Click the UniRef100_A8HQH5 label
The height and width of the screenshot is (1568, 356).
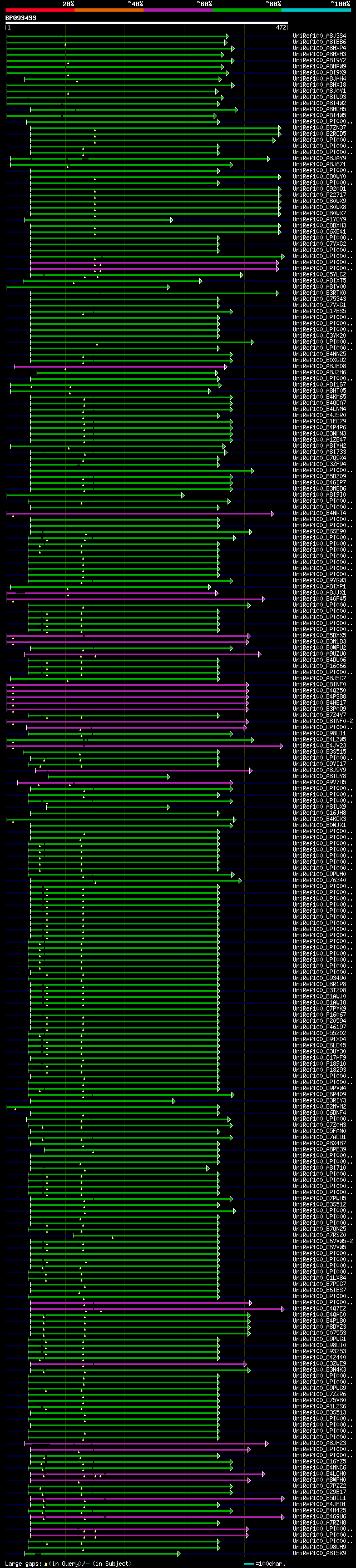[x=319, y=110]
